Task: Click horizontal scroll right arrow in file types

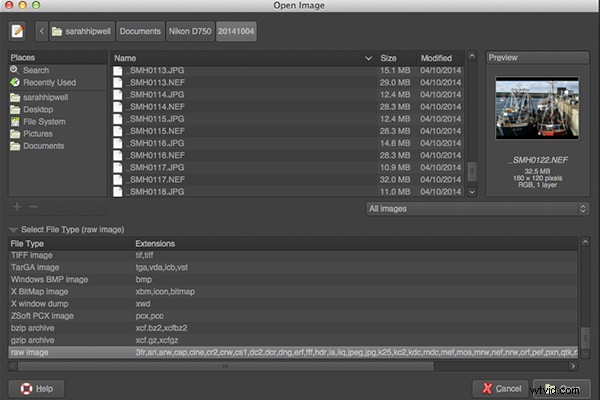Action: click(573, 366)
